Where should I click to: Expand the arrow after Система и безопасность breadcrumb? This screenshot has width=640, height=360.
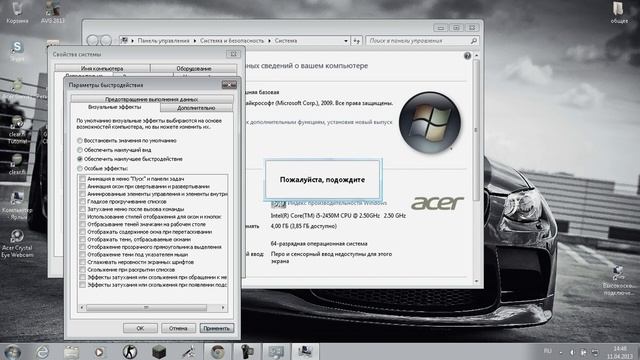click(269, 41)
